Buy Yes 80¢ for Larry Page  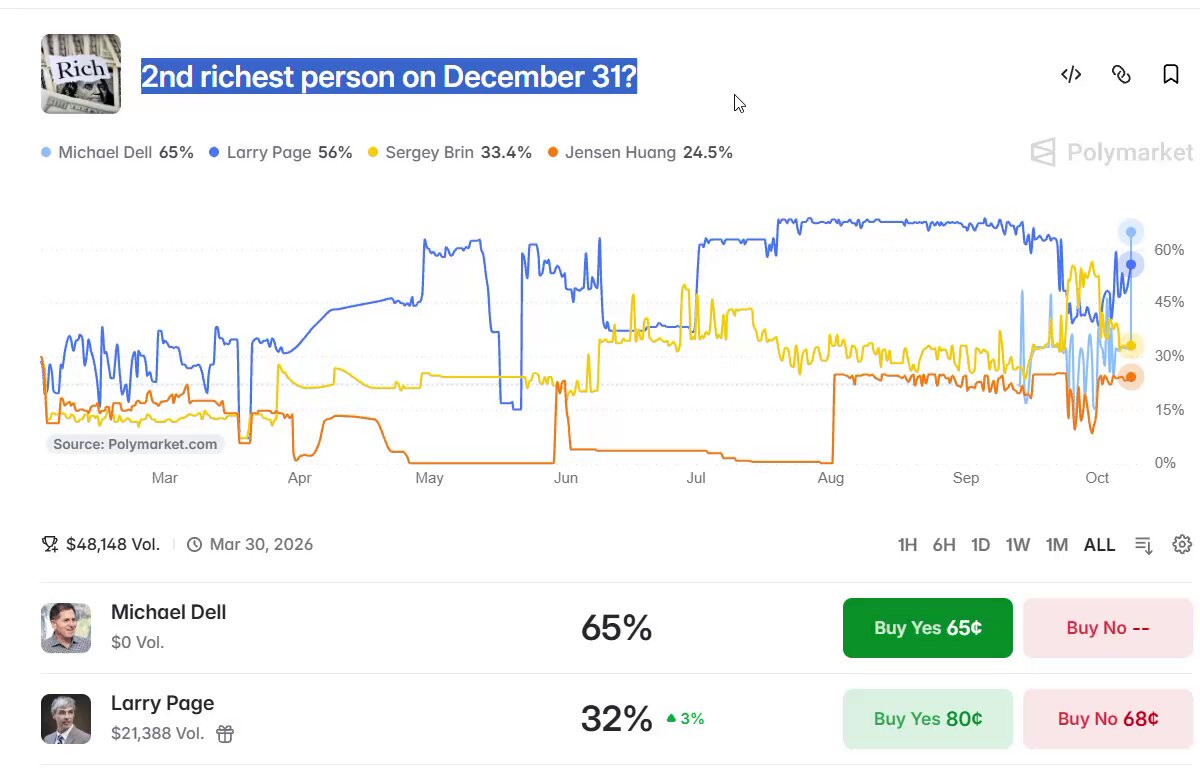928,719
